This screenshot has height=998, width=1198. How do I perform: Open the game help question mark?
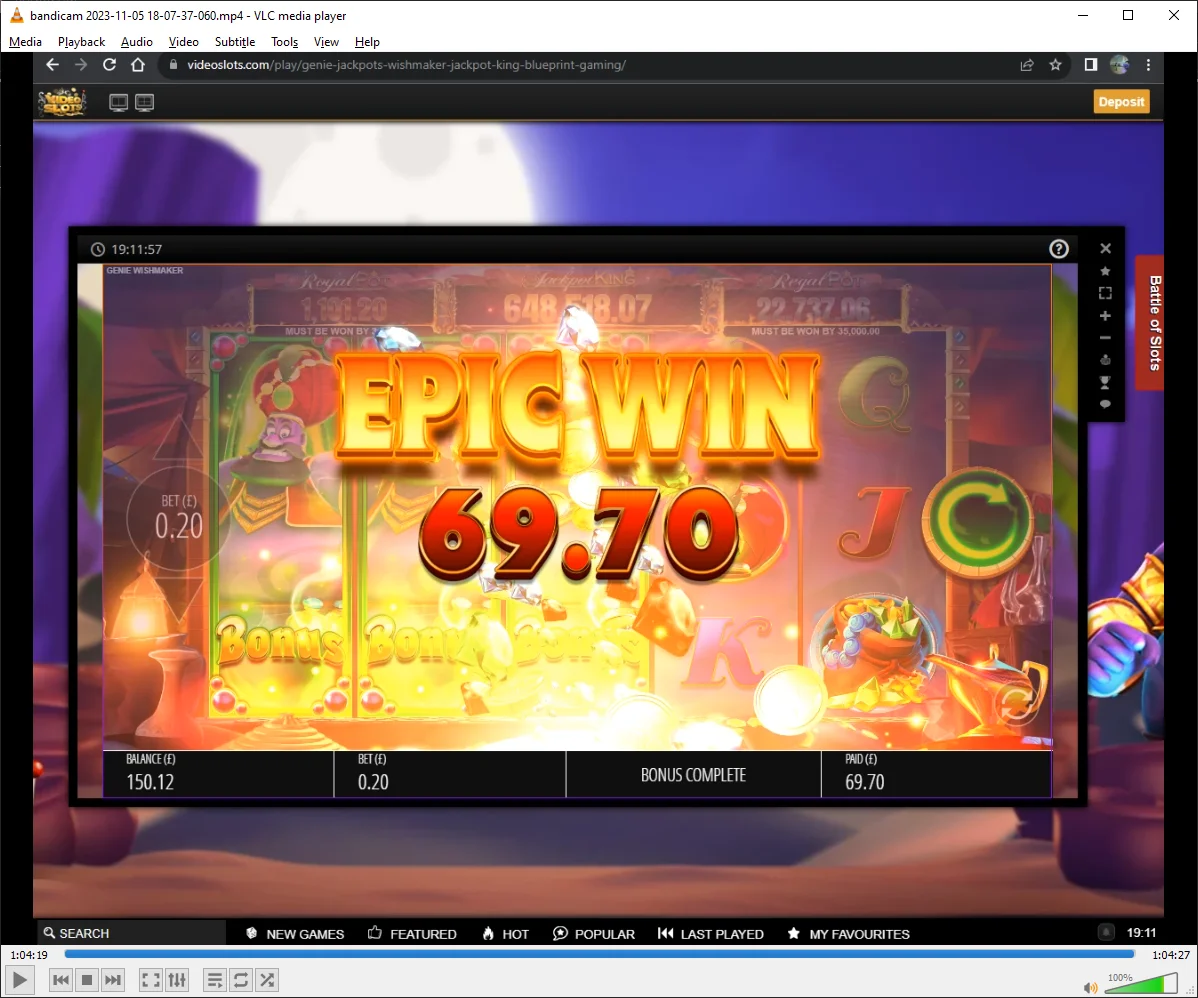[1058, 249]
